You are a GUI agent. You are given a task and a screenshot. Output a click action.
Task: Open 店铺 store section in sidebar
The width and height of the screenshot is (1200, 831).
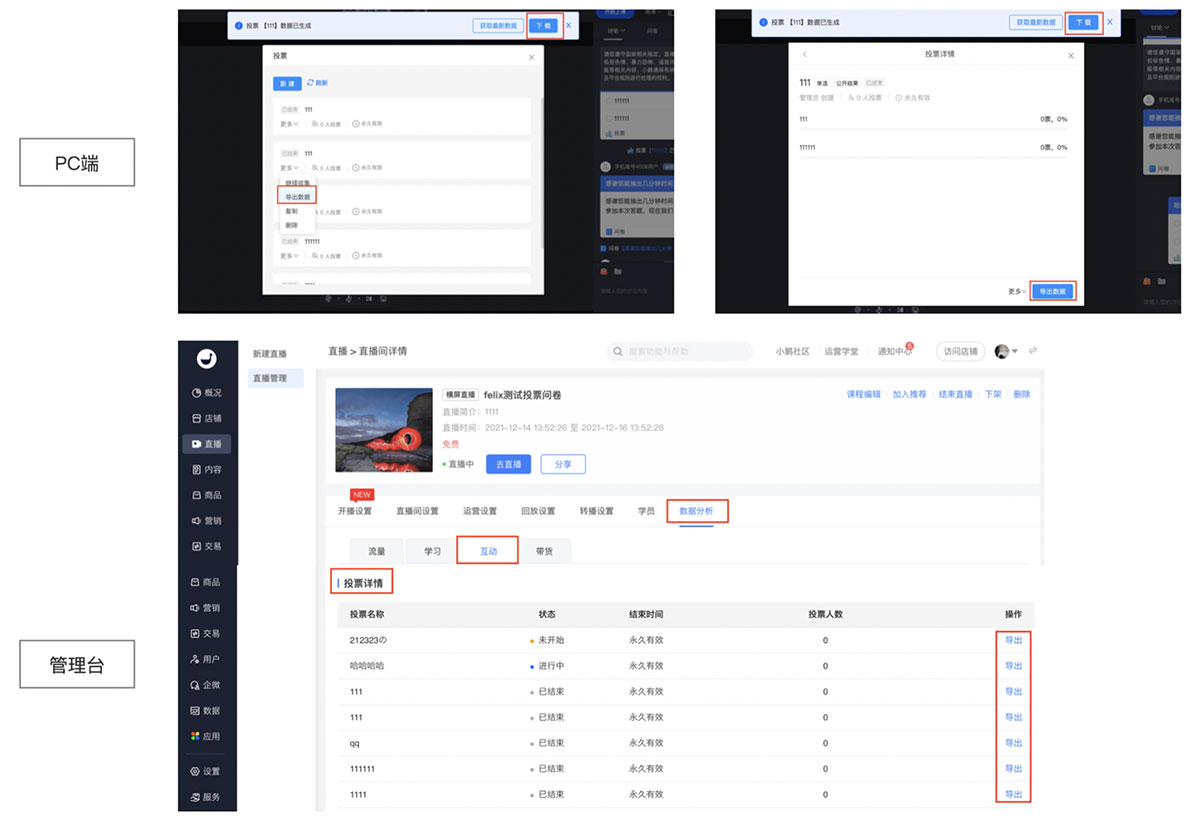206,418
